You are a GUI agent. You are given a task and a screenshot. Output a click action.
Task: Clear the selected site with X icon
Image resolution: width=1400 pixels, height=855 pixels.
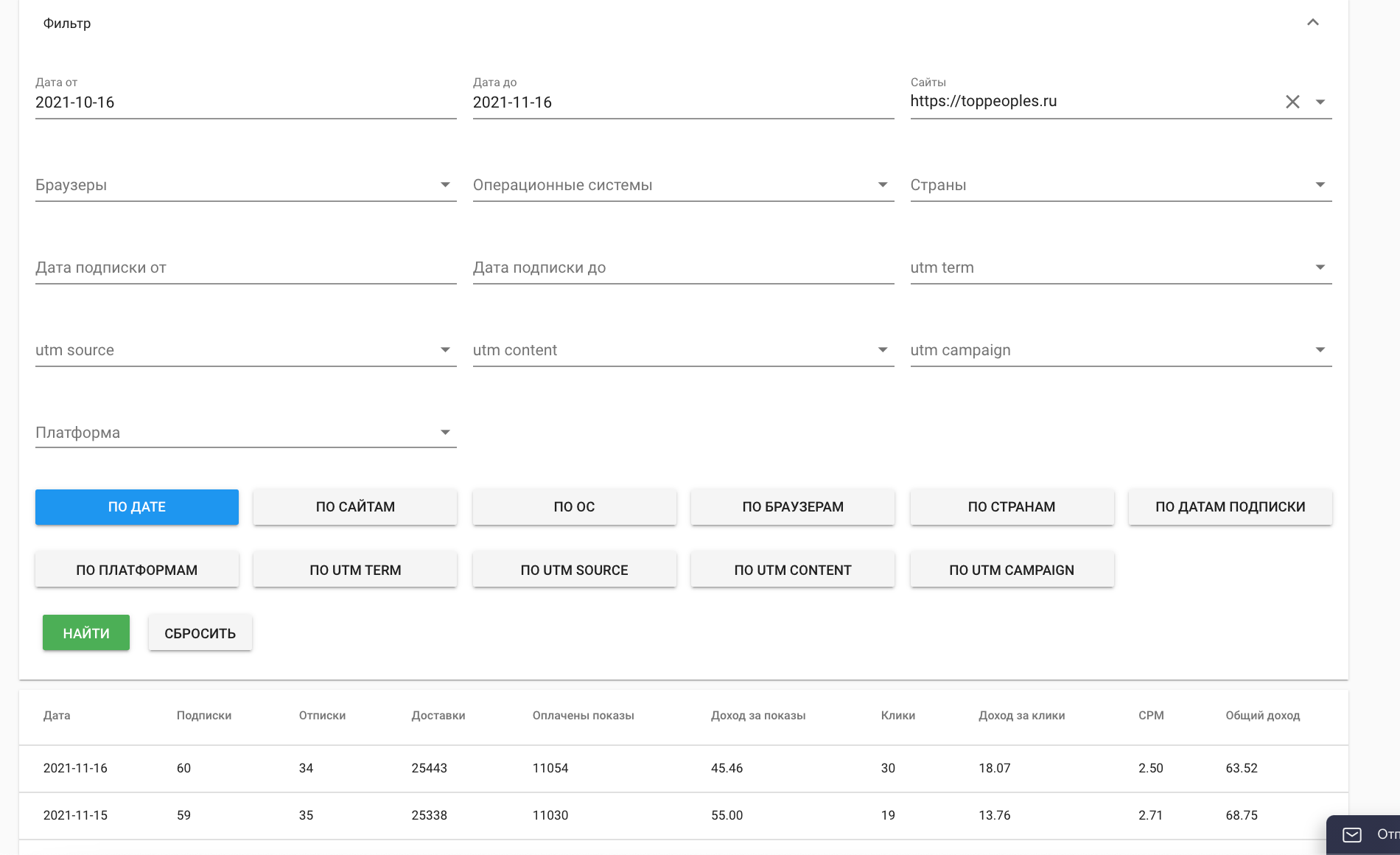(x=1292, y=102)
